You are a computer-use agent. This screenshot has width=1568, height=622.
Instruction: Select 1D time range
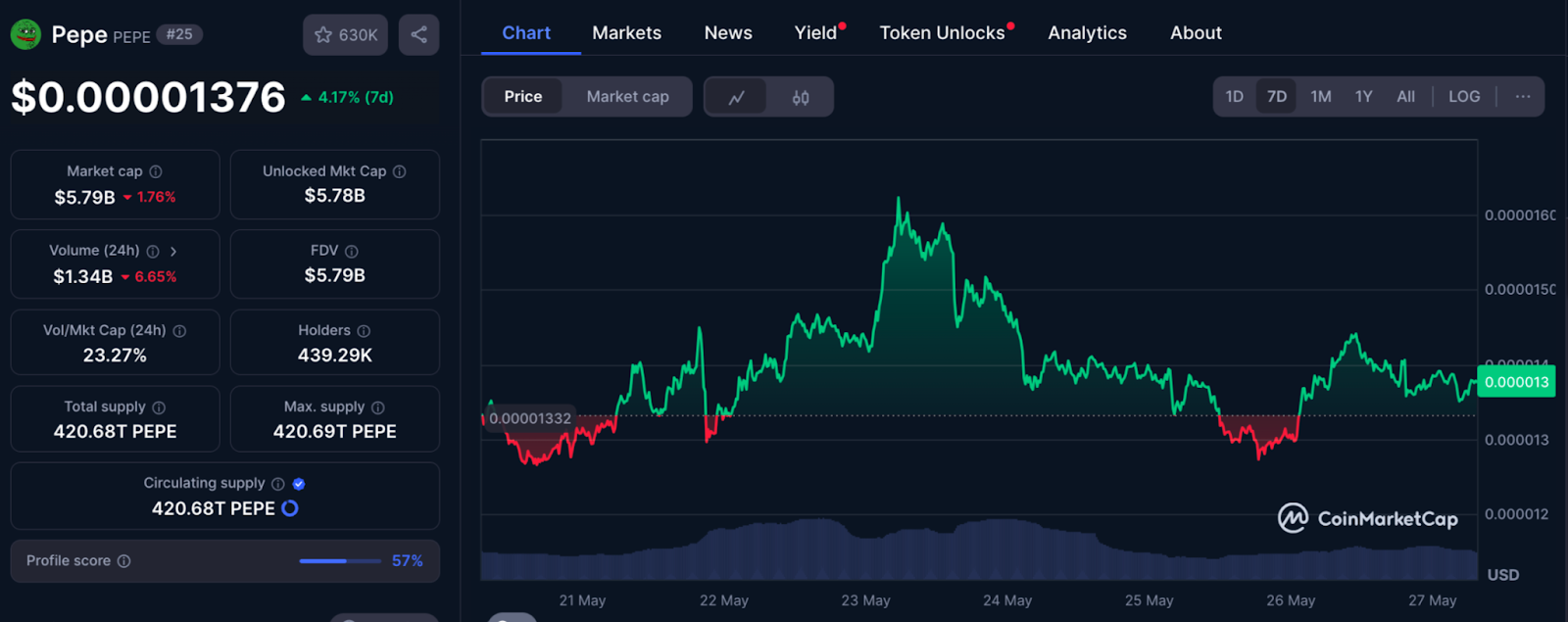point(1235,97)
